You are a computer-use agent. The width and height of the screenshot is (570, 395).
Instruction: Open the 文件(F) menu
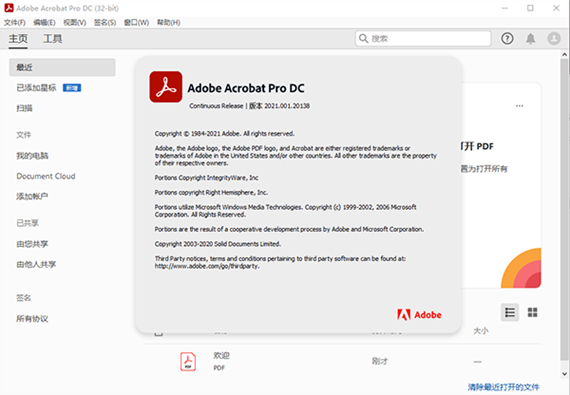[x=15, y=23]
